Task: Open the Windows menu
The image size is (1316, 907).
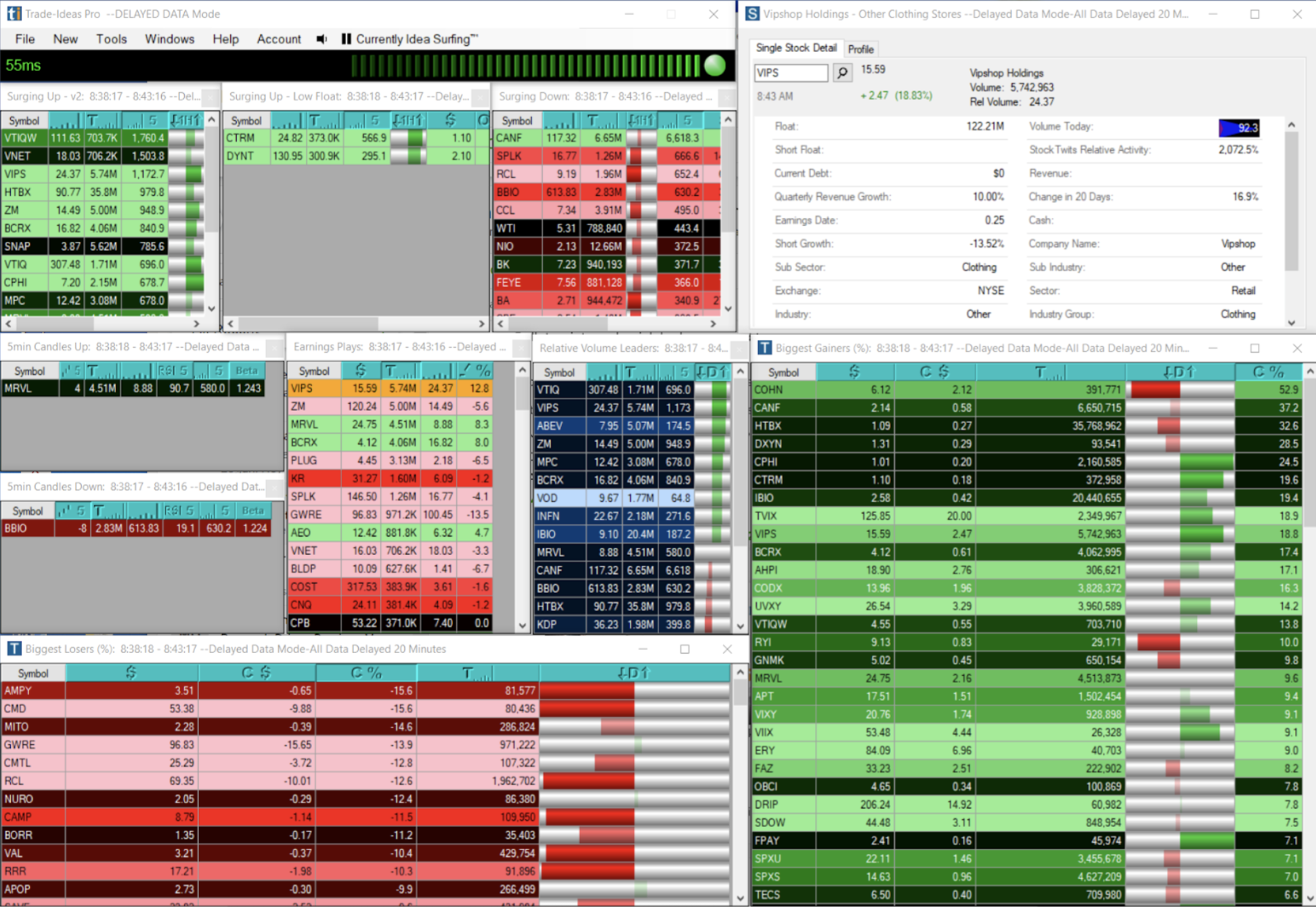Action: pos(169,39)
